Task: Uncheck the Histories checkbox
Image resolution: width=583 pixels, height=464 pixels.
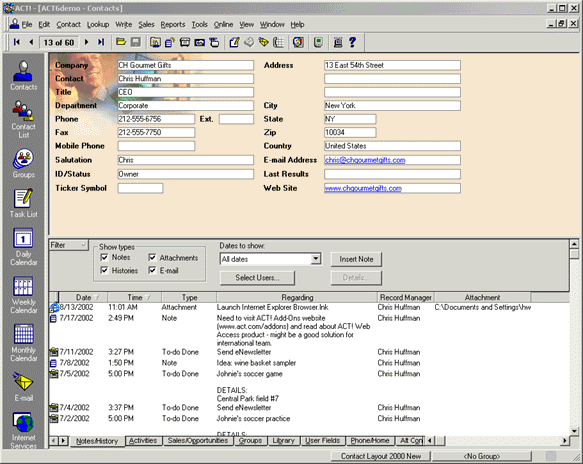Action: pyautogui.click(x=104, y=270)
